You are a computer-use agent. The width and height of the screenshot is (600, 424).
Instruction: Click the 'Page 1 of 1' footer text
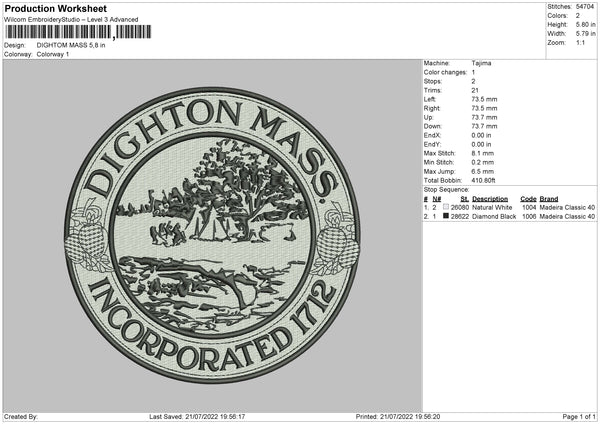[579, 416]
